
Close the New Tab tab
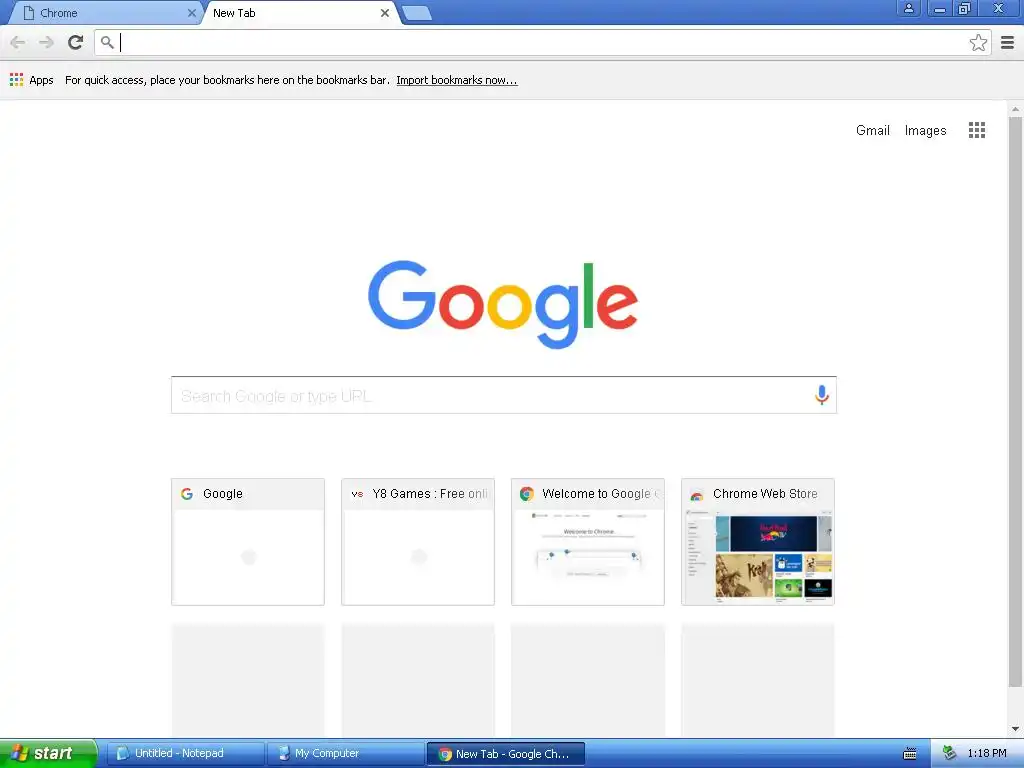[385, 13]
